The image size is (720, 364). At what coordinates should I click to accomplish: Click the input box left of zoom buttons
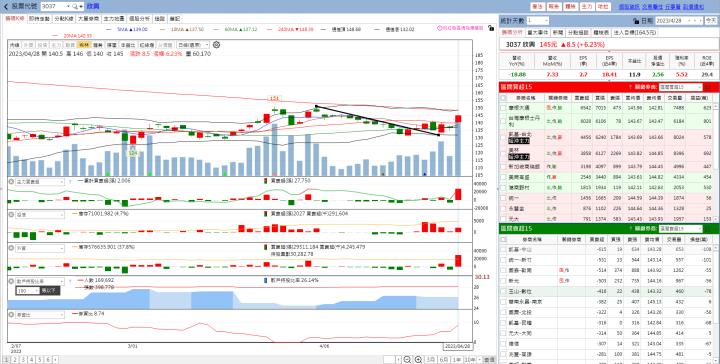[389, 360]
